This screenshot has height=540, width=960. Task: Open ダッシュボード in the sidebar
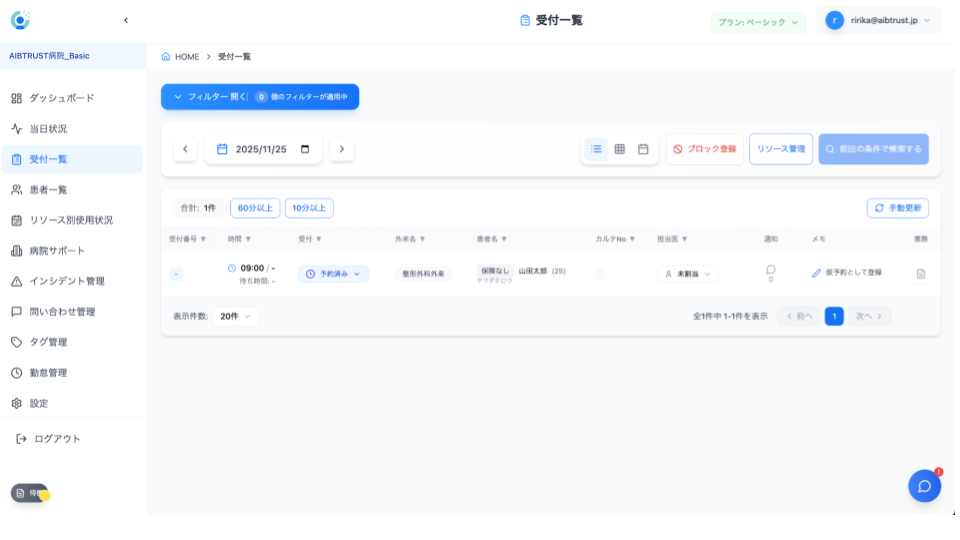click(x=72, y=98)
